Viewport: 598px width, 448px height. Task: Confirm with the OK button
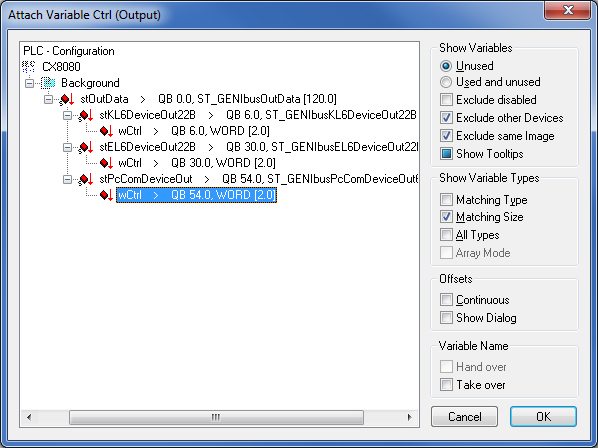tap(543, 417)
